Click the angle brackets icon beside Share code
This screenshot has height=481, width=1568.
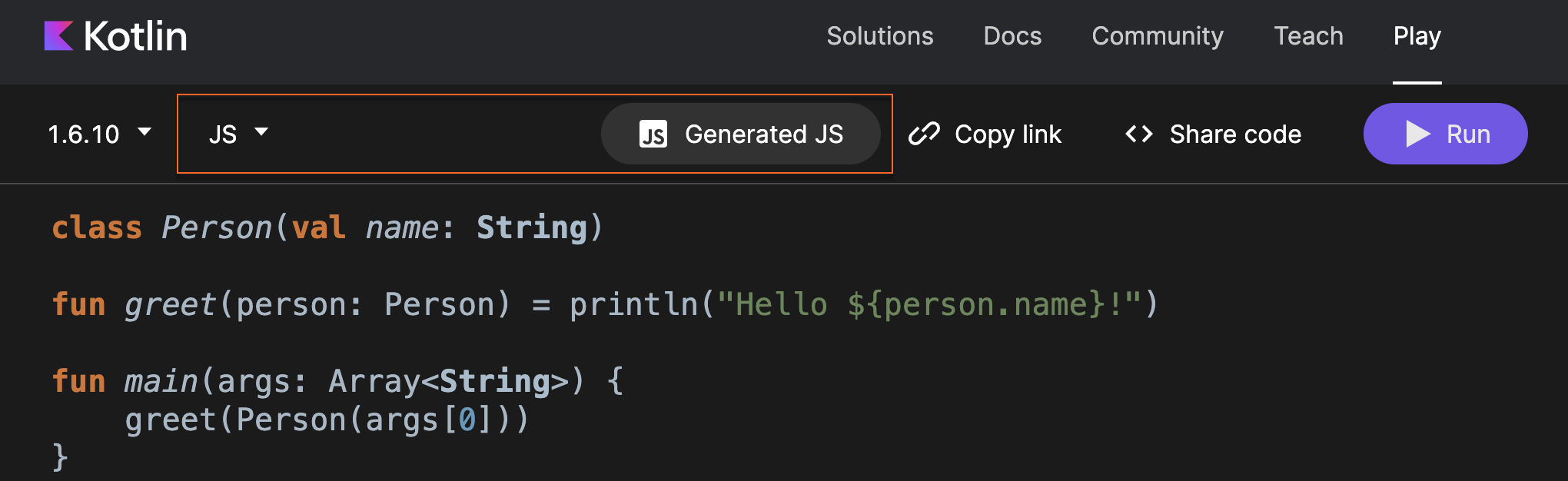tap(1139, 134)
